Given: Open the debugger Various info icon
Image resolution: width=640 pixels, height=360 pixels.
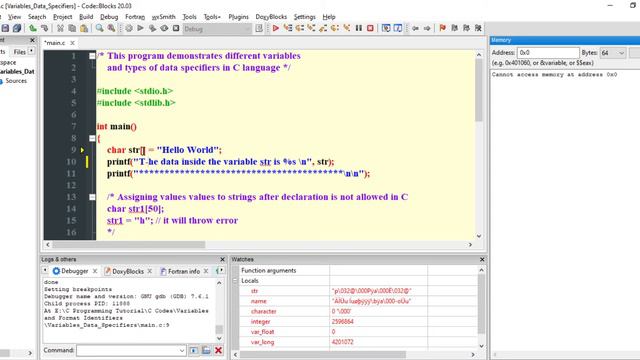Looking at the screenshot, I should click(398, 28).
